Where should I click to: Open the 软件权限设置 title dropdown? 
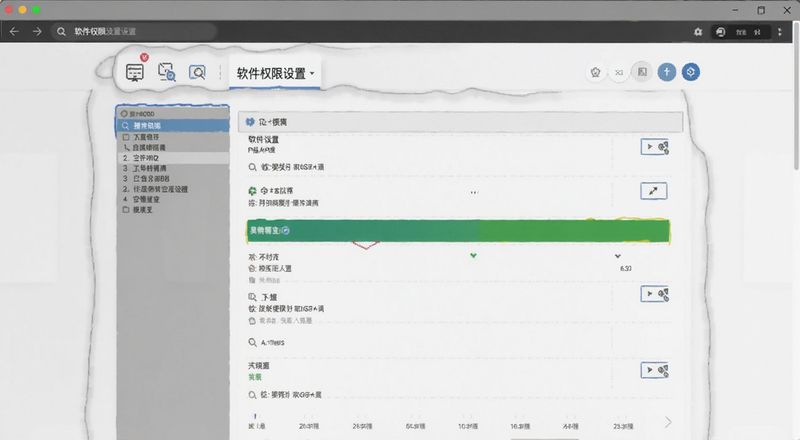pos(276,74)
